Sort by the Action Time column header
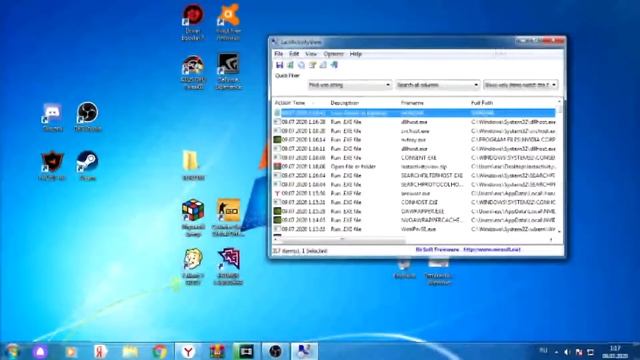640x360 pixels. pyautogui.click(x=300, y=103)
